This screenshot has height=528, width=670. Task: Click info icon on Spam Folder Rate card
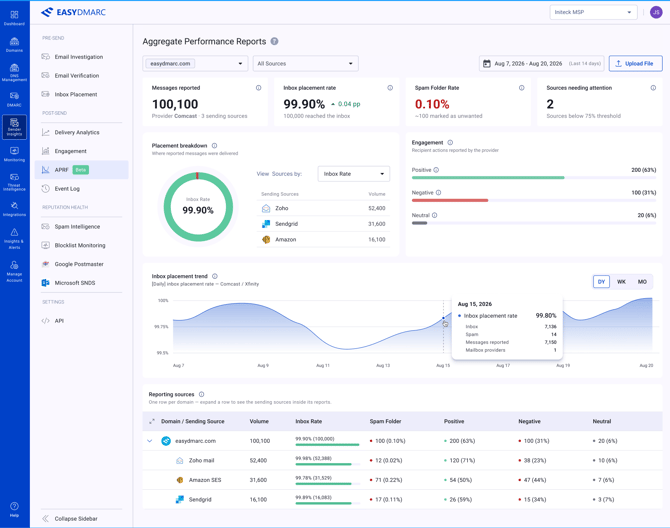[x=521, y=88]
